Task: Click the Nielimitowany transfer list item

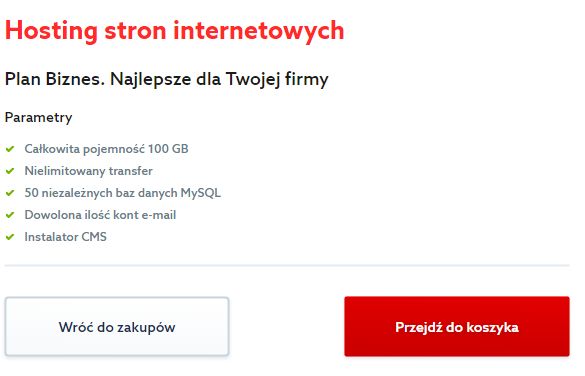Action: click(x=88, y=171)
